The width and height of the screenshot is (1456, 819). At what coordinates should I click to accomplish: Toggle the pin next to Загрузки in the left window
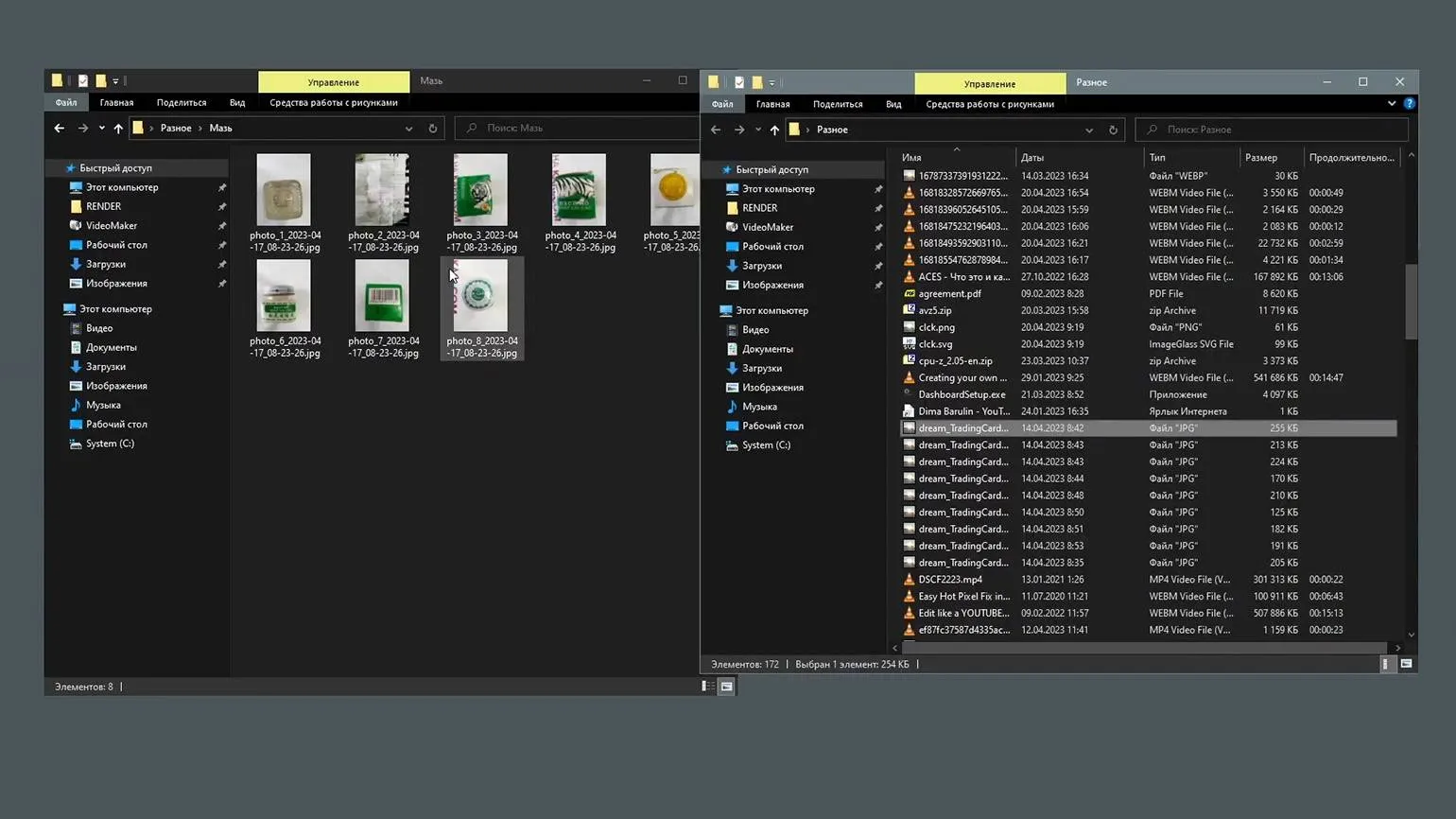pos(222,265)
